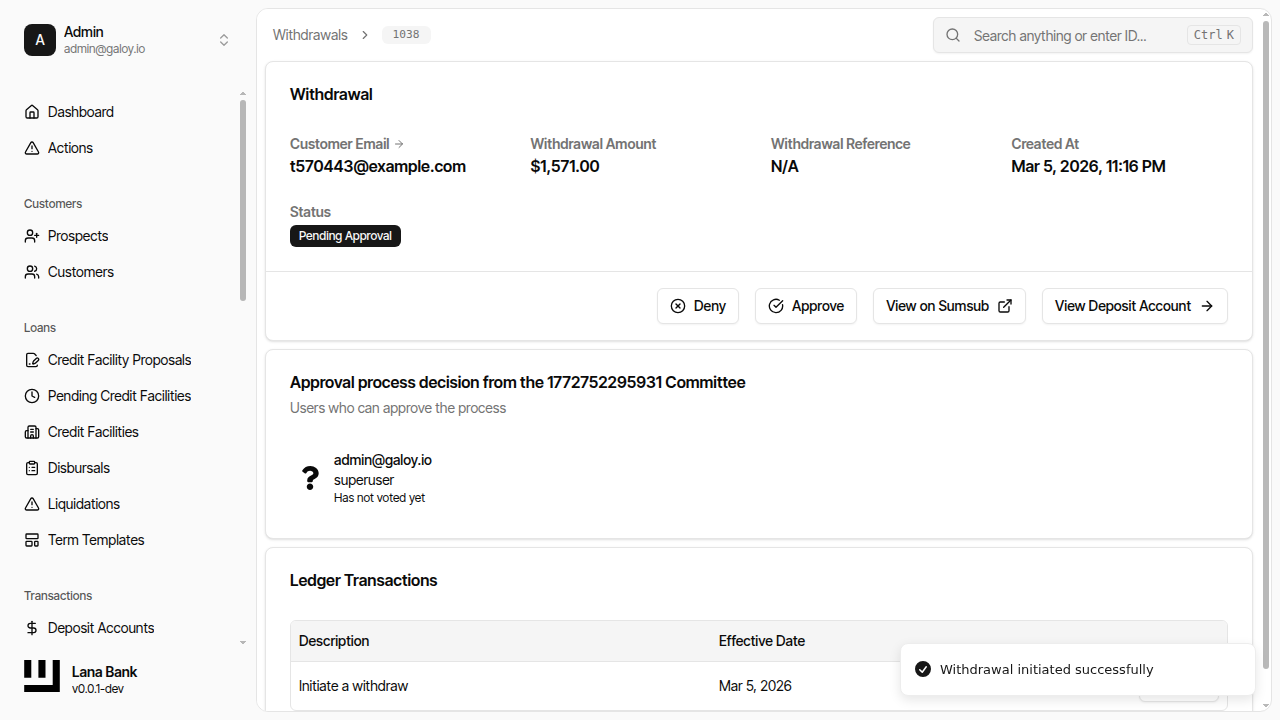Click inside the search anything field
The image size is (1280, 720).
pos(1060,35)
